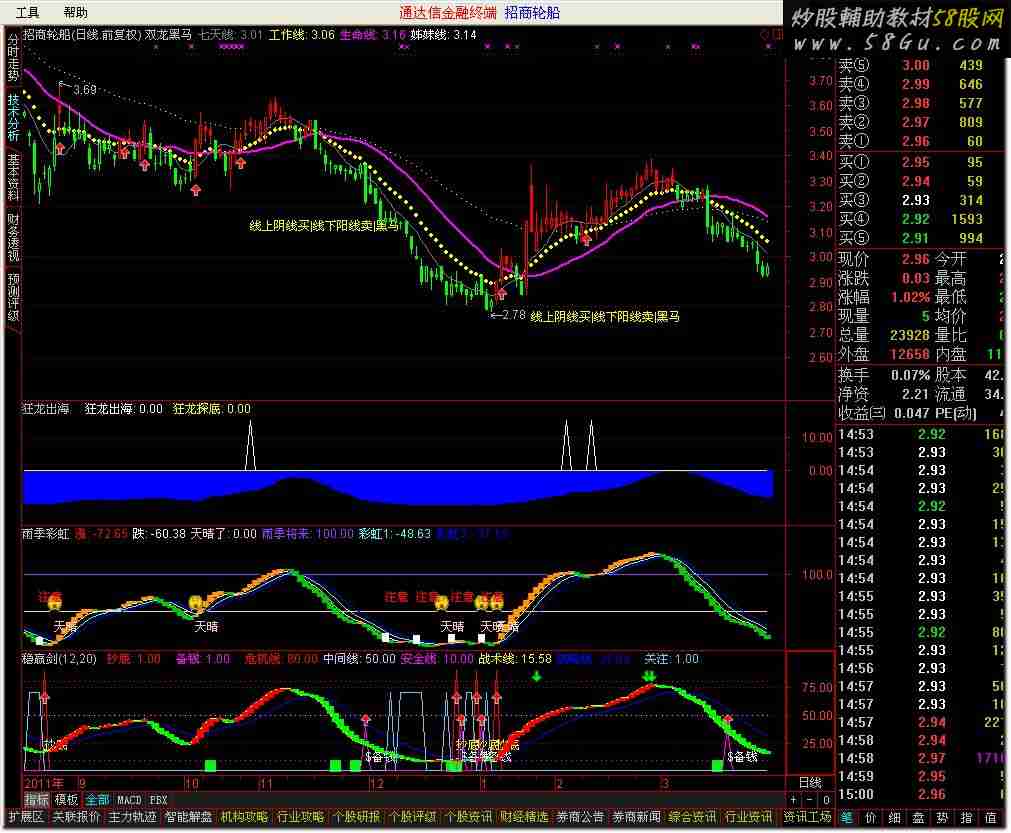Switch to the 技术分析 side tab
1011x833 pixels.
pos(13,117)
